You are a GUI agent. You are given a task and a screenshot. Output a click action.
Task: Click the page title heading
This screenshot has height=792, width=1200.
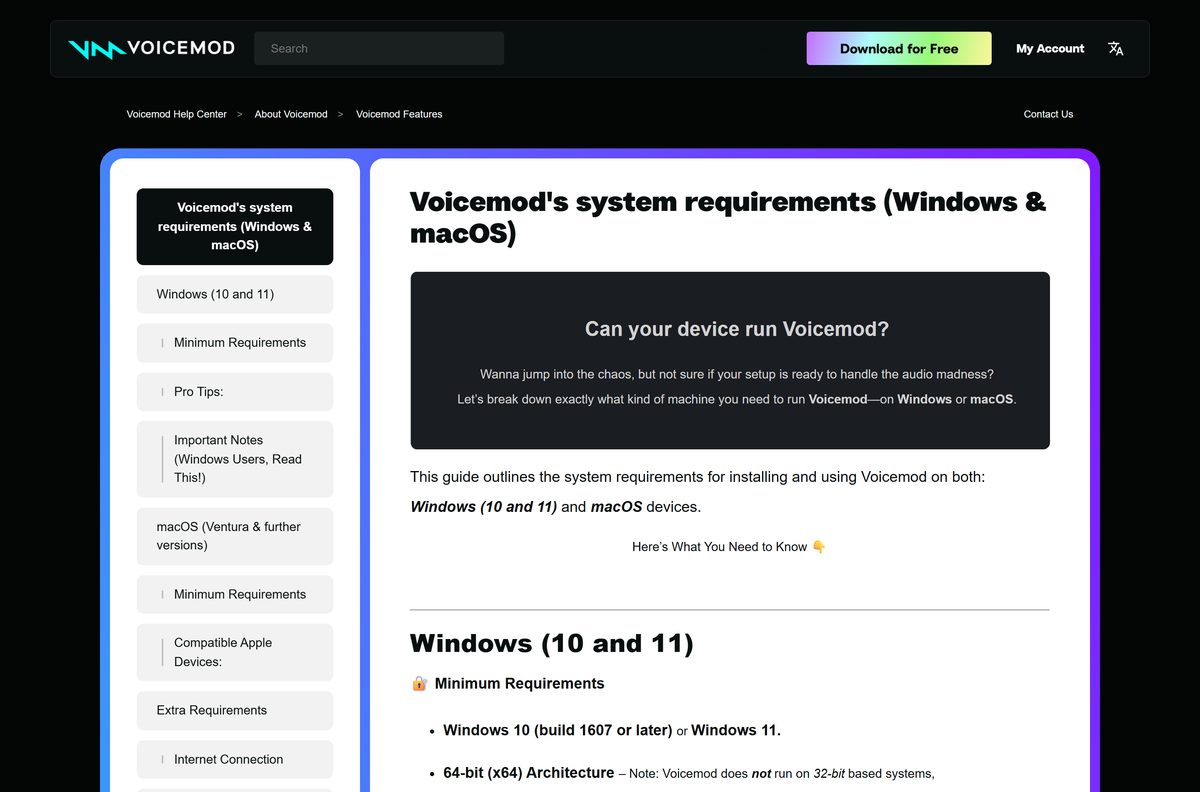pyautogui.click(x=728, y=218)
